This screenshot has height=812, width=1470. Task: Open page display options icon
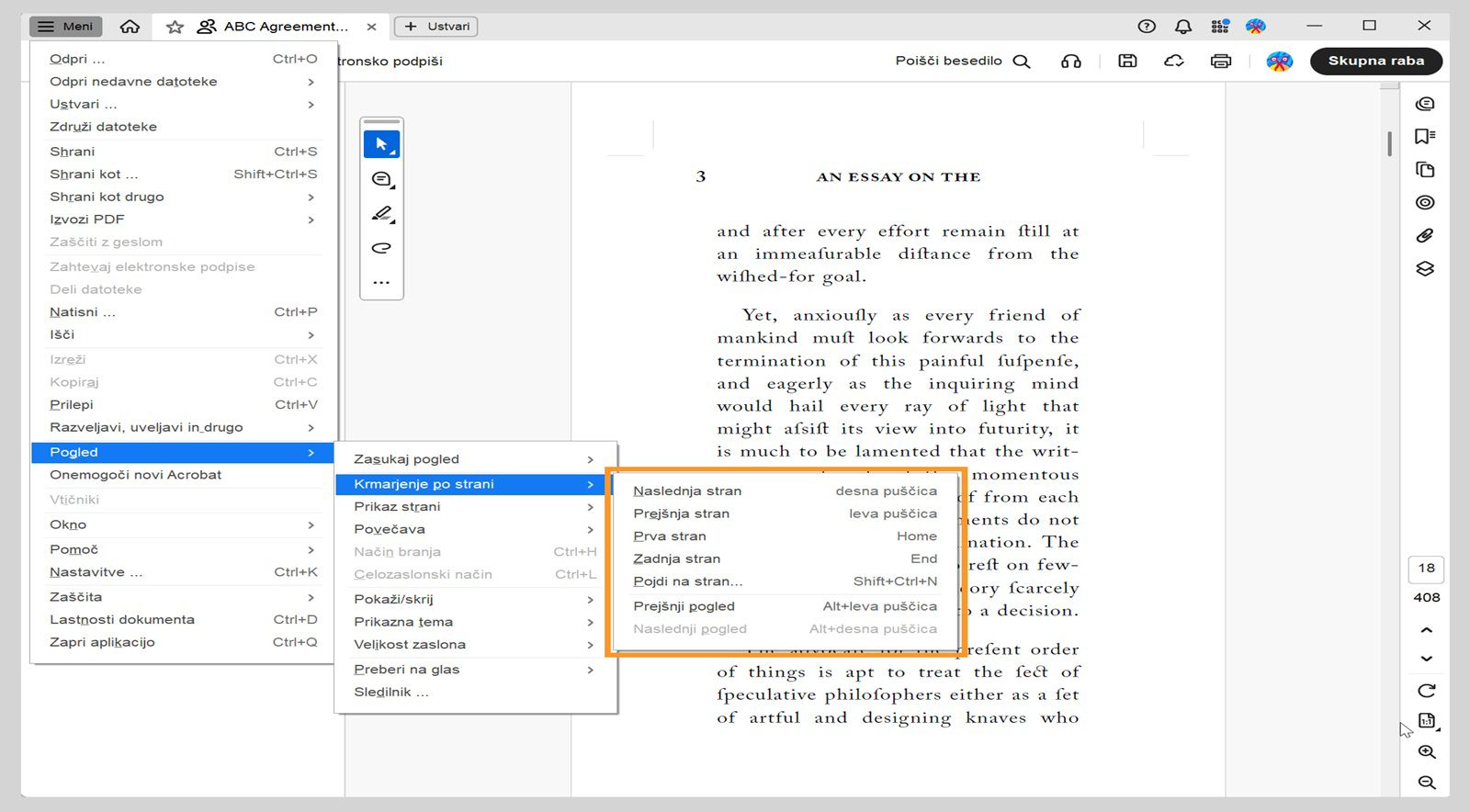(1428, 722)
